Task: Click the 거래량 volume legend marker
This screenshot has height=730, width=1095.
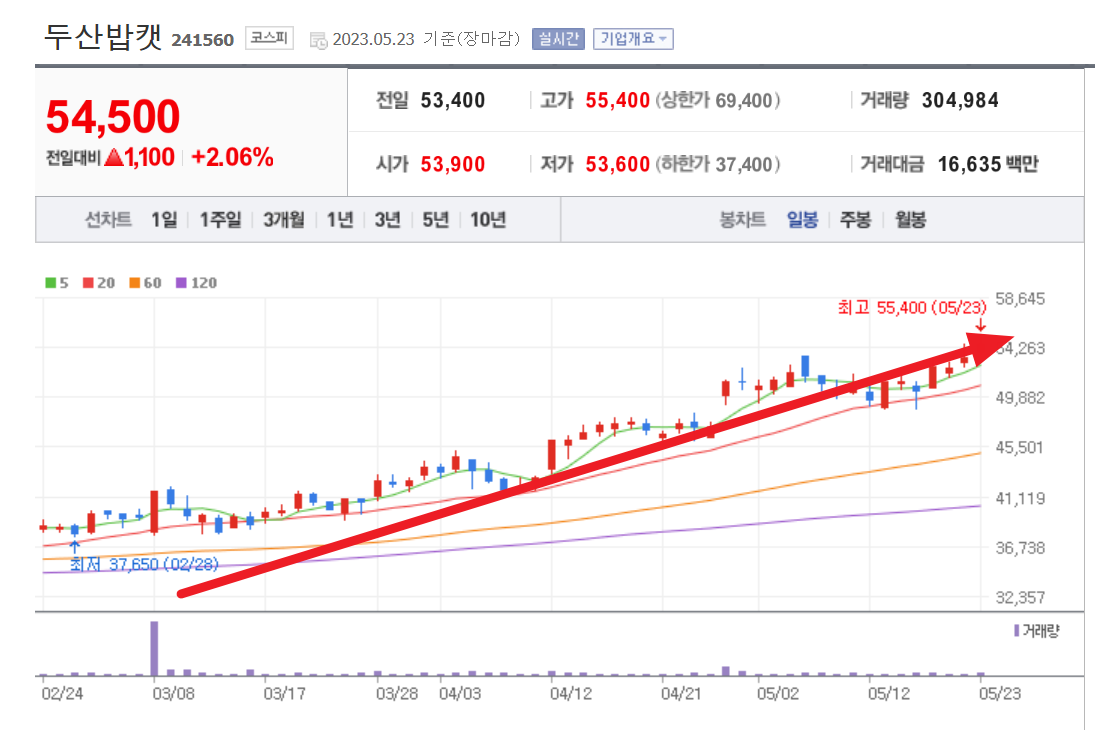Action: pyautogui.click(x=1016, y=631)
